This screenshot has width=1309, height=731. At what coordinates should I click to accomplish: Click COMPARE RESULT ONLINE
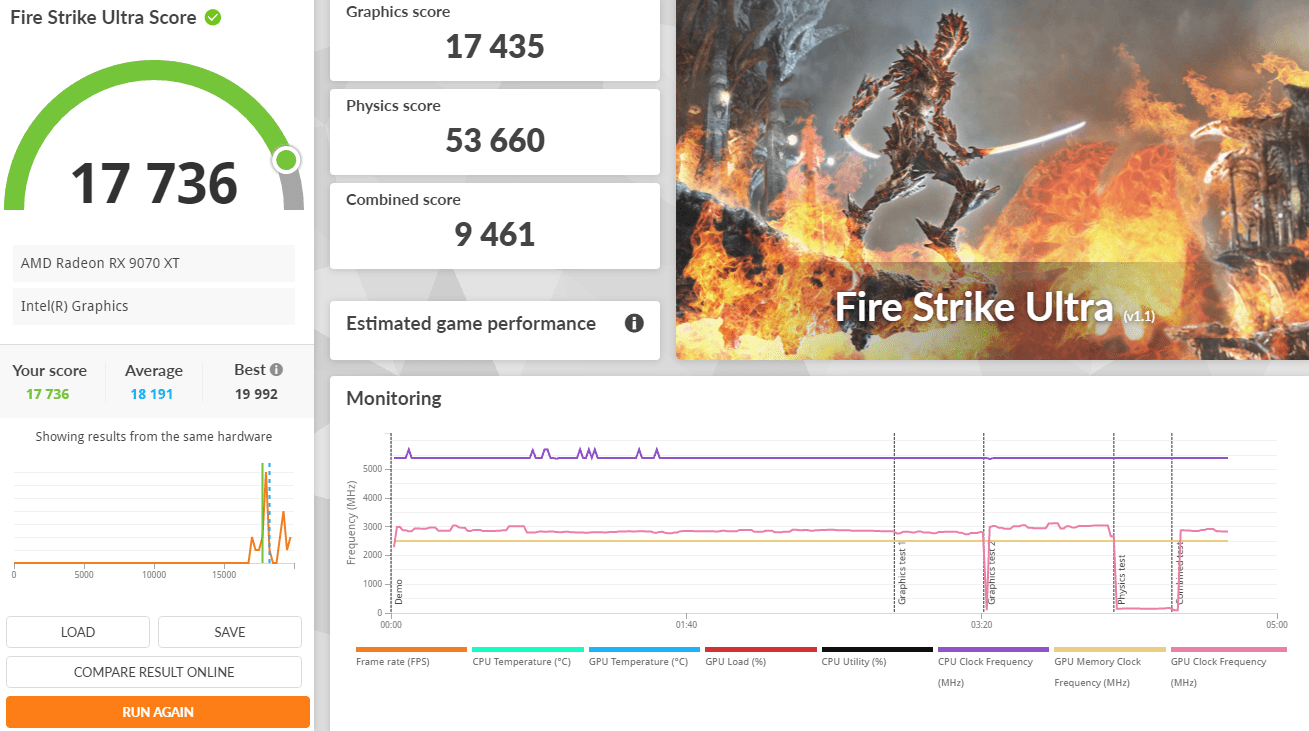[154, 672]
